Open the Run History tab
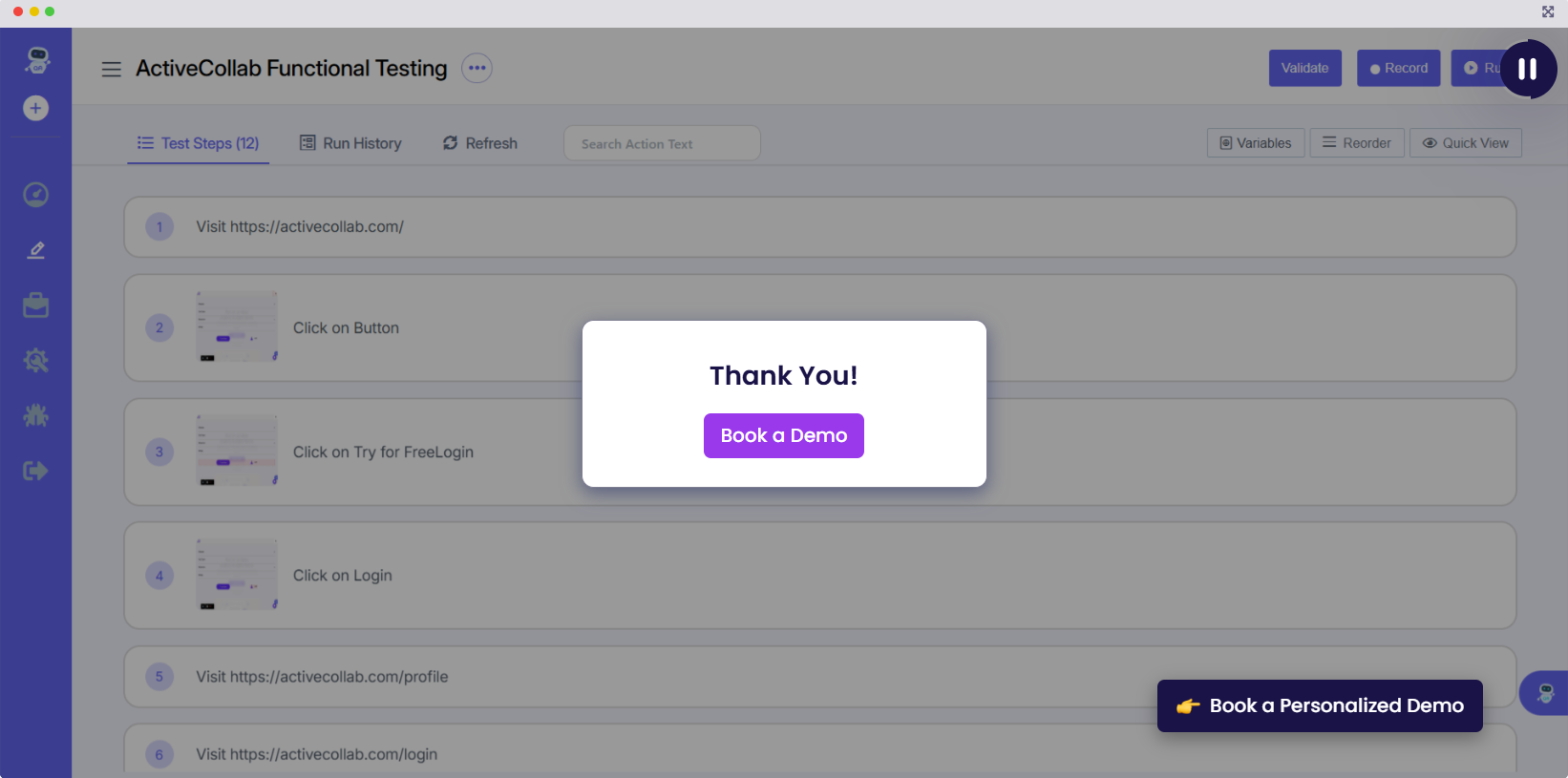 pyautogui.click(x=350, y=143)
